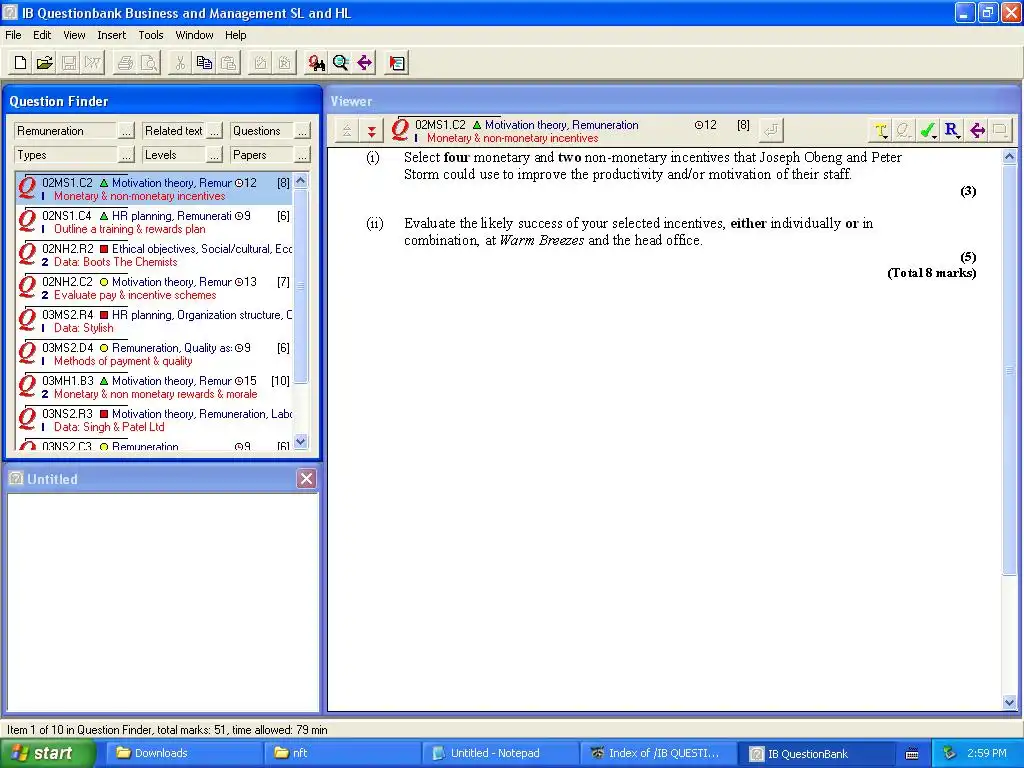This screenshot has width=1024, height=768.
Task: Open the browse button beside Types
Action: point(127,155)
